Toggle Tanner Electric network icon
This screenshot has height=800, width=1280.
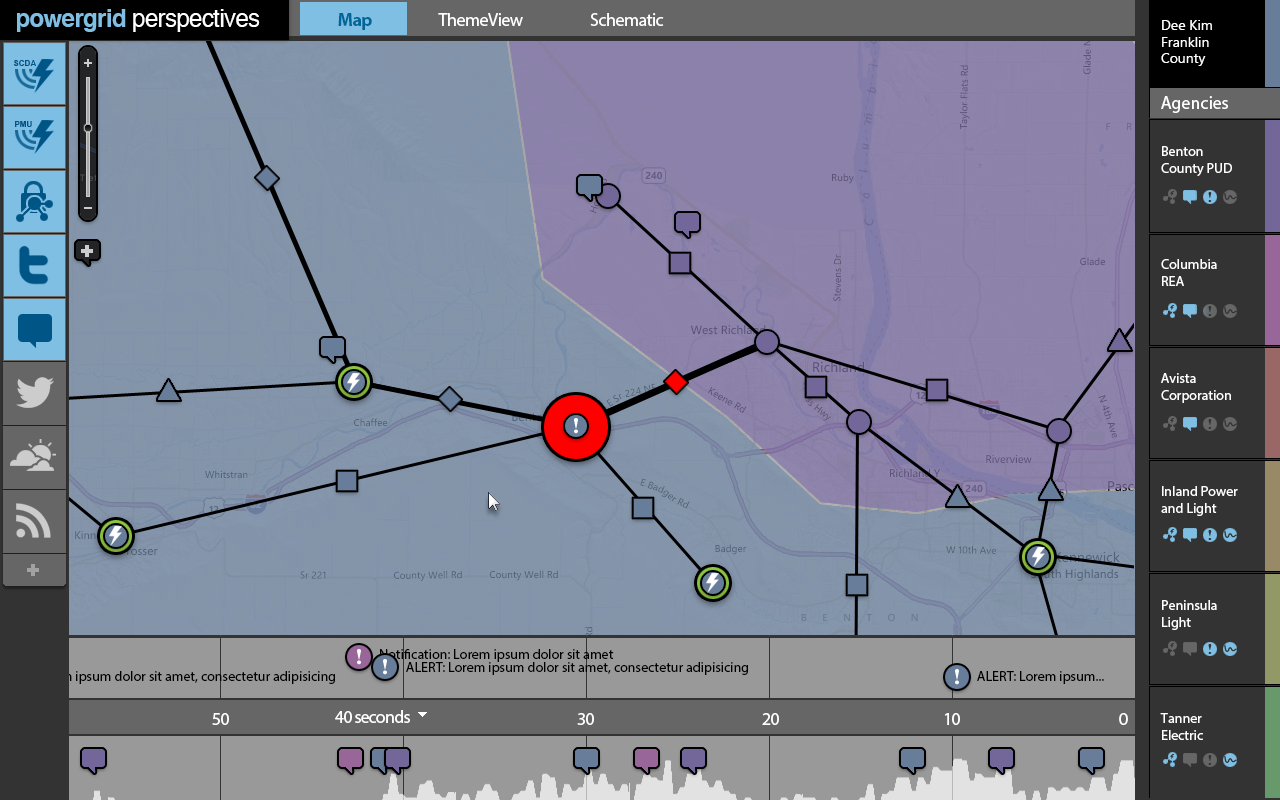(1170, 761)
